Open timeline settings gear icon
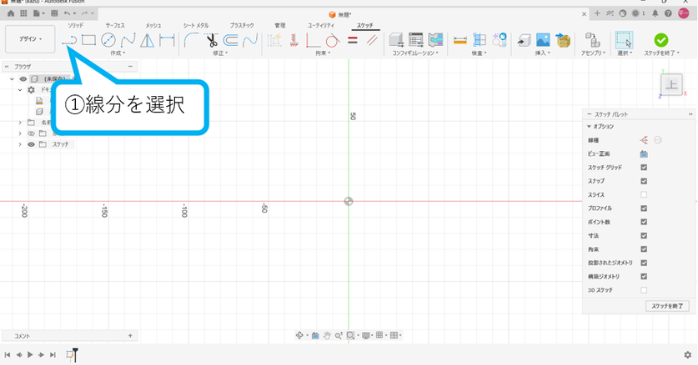This screenshot has height=365, width=698. 688,355
